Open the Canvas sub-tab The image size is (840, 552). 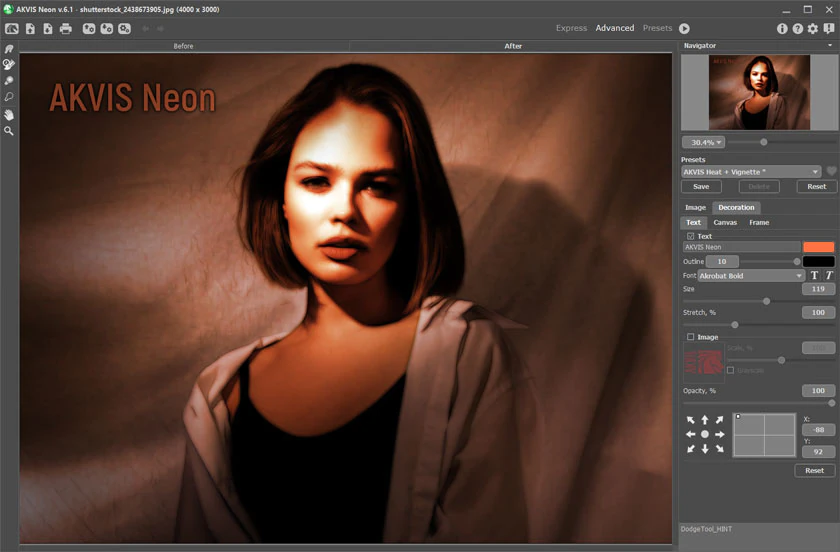725,222
